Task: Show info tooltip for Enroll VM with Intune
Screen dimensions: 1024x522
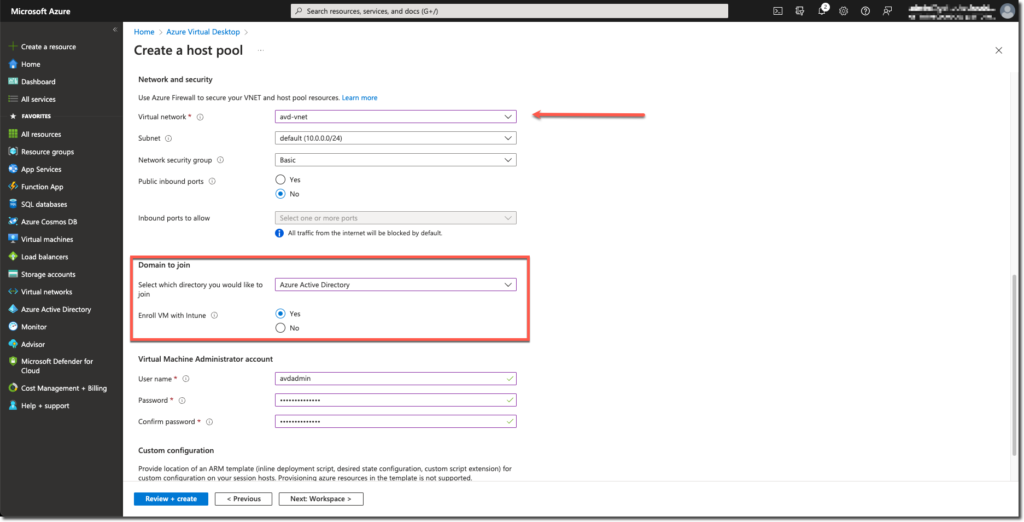Action: point(214,316)
